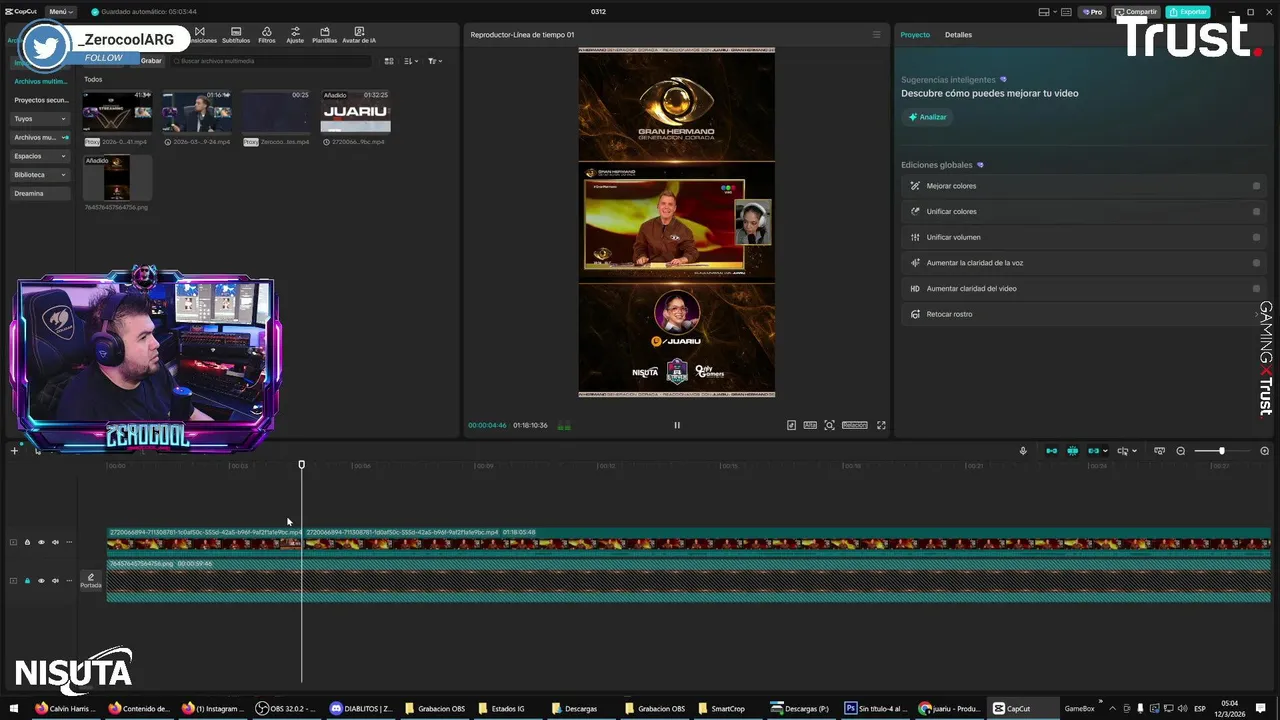The width and height of the screenshot is (1280, 720).
Task: Click the timeline playhead marker
Action: (301, 464)
